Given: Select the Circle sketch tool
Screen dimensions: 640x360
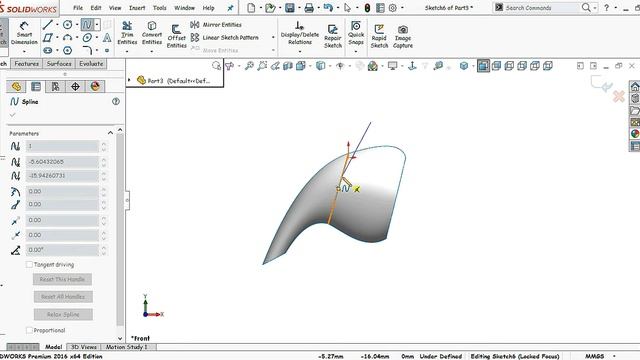Looking at the screenshot, I should [x=67, y=25].
